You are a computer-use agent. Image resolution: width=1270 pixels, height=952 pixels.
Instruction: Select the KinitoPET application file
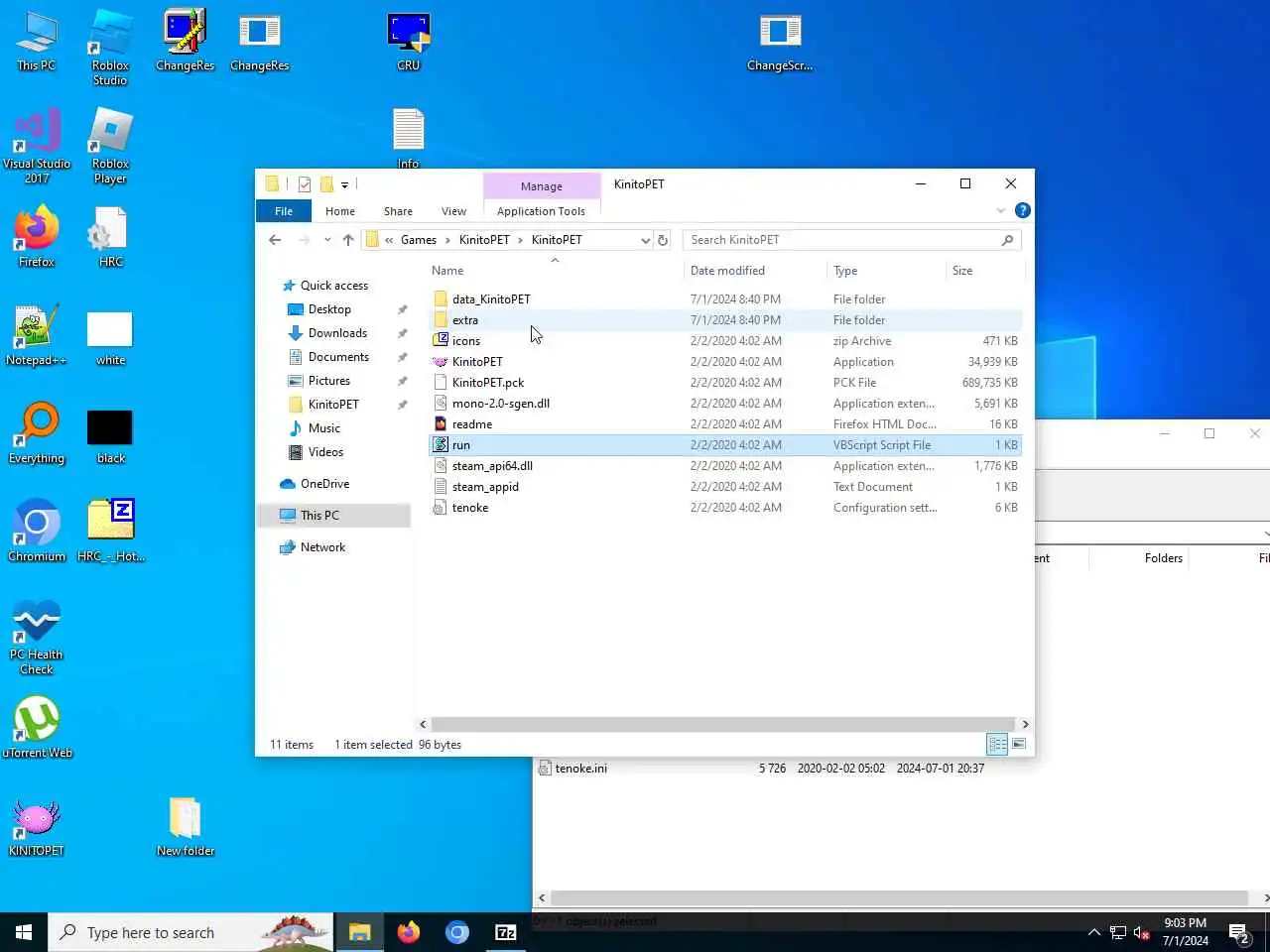pyautogui.click(x=724, y=362)
